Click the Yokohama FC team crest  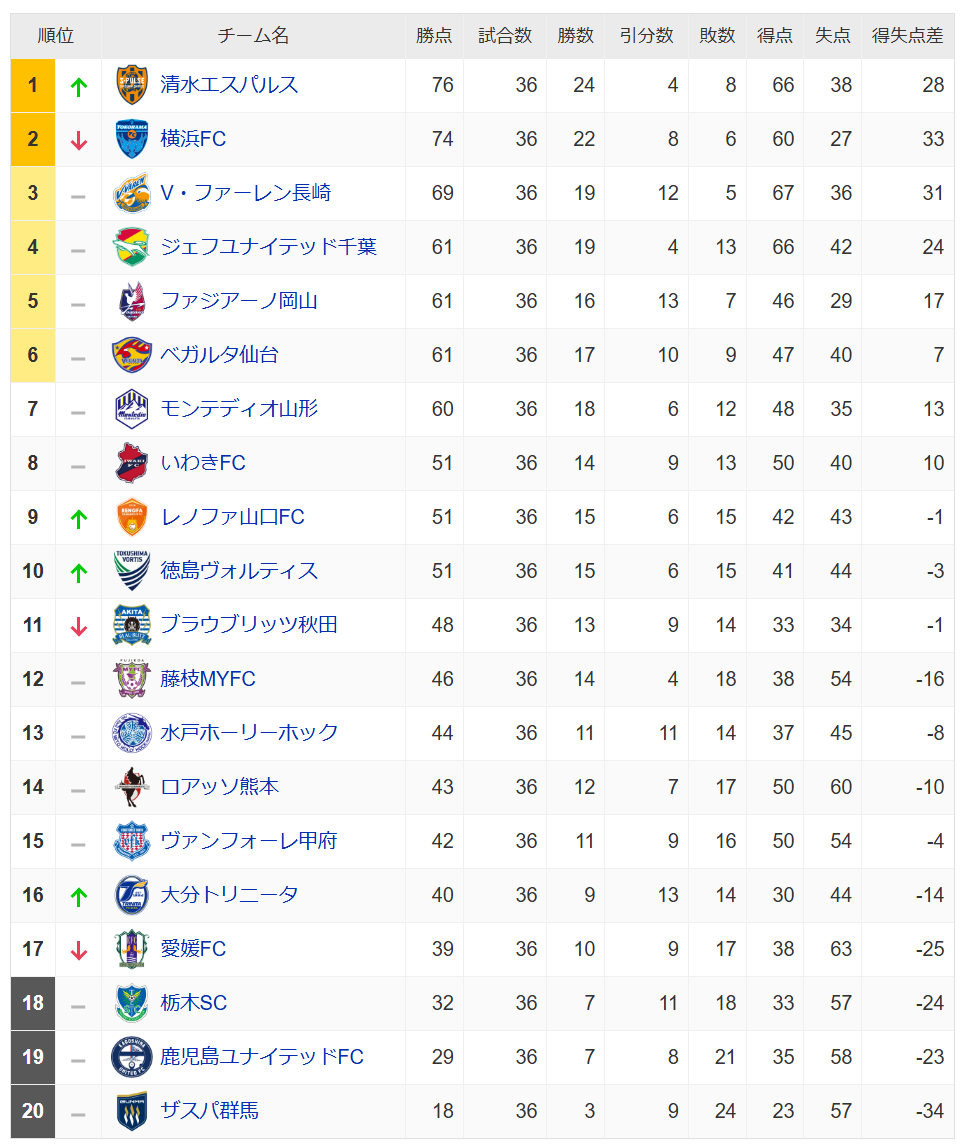point(131,139)
